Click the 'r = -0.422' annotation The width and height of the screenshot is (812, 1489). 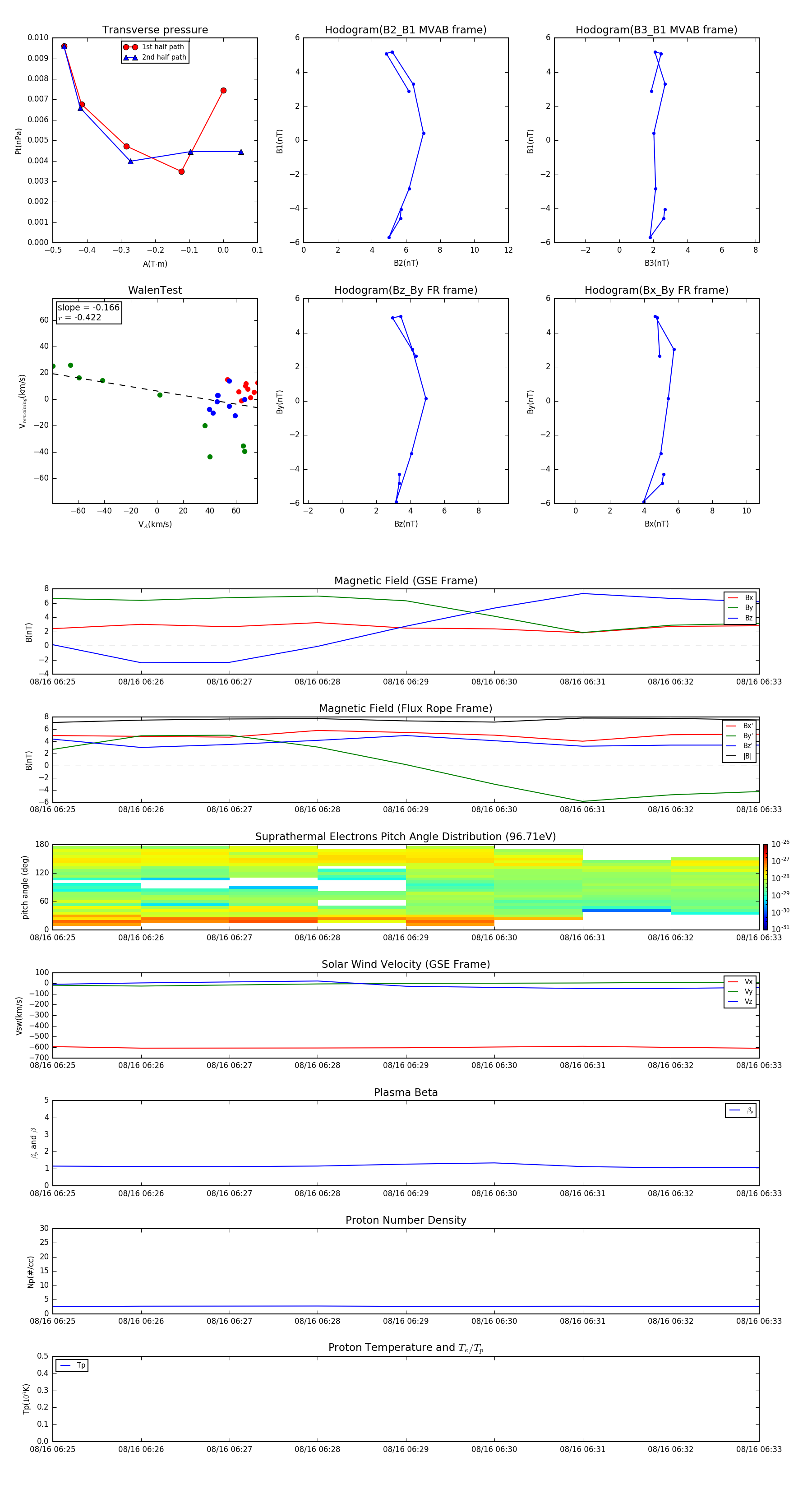pyautogui.click(x=80, y=317)
